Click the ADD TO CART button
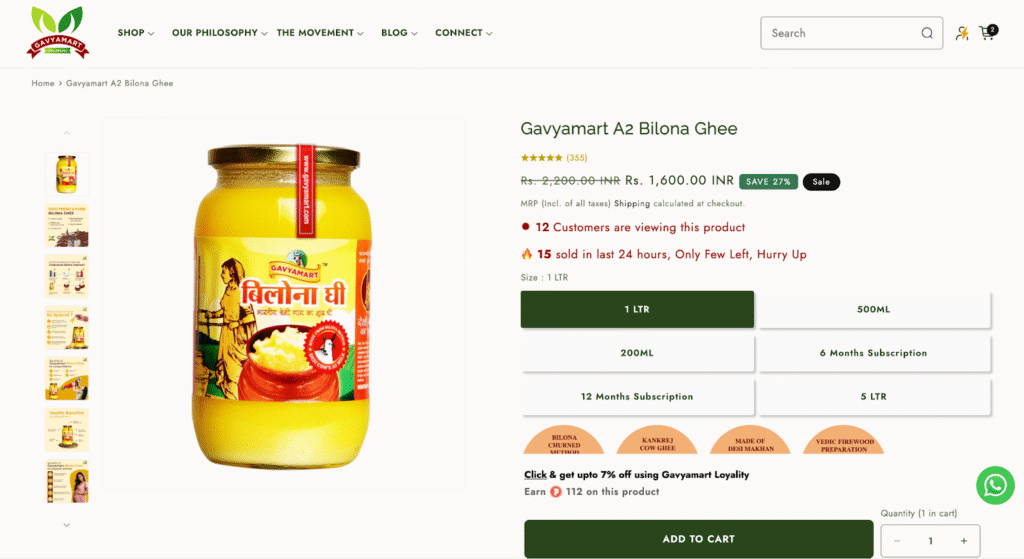The width and height of the screenshot is (1024, 559). point(699,539)
